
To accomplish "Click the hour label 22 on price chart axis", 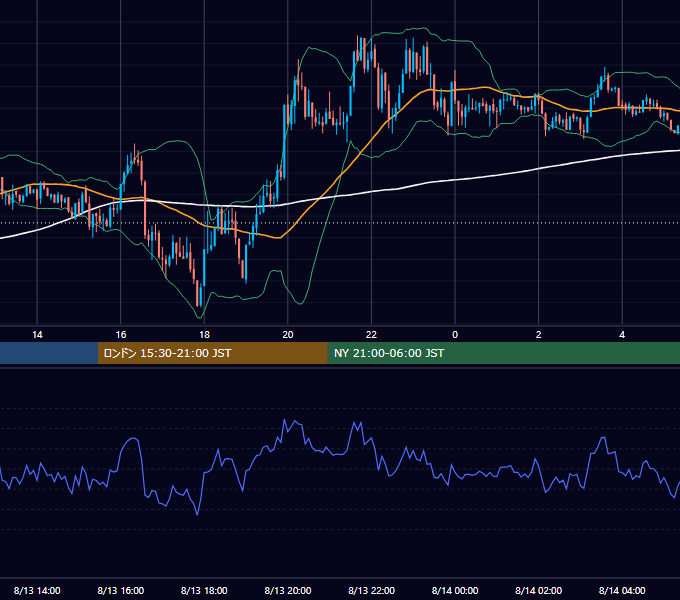I will tap(371, 335).
